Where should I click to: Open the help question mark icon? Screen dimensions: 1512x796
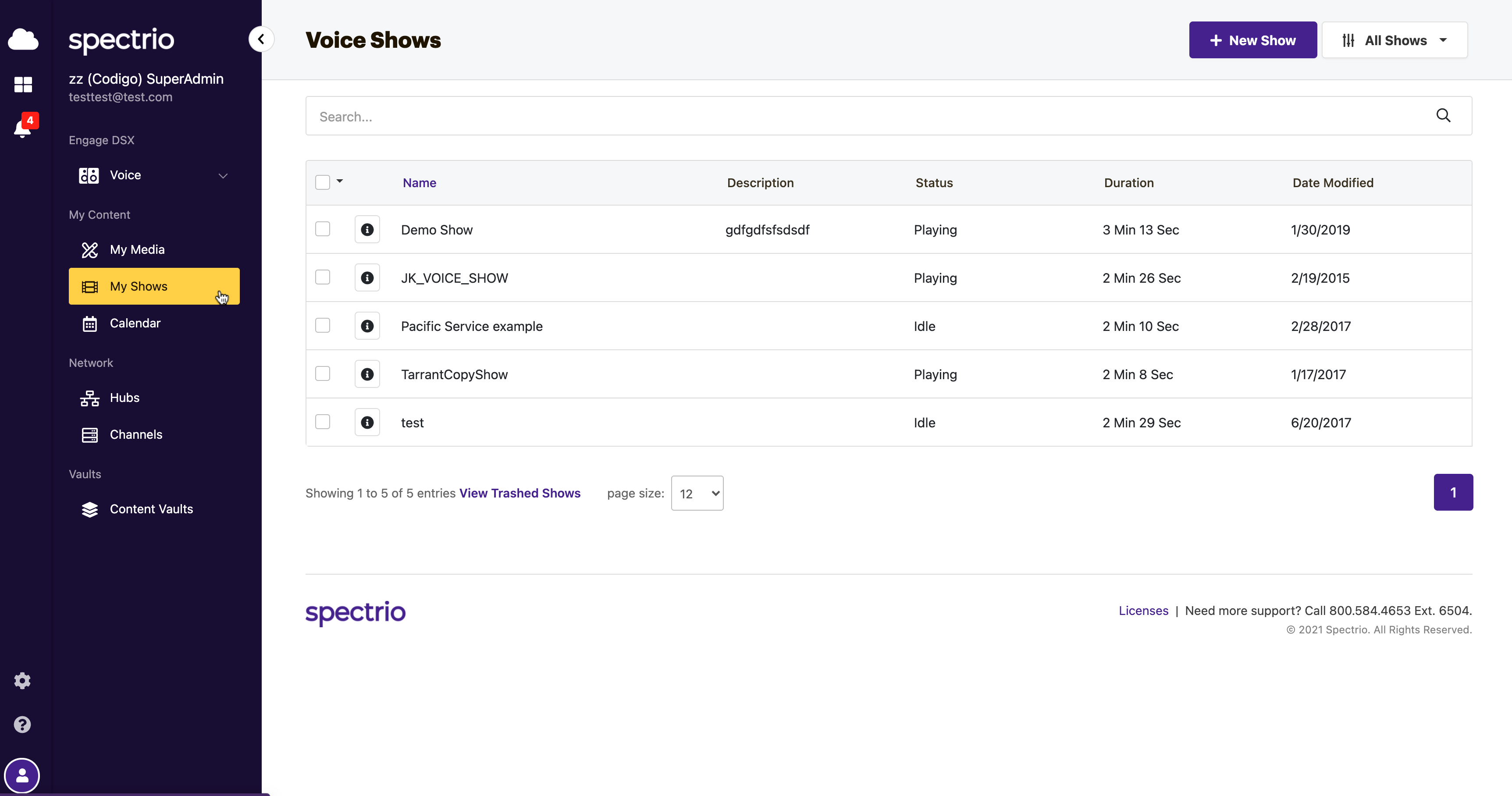click(22, 725)
